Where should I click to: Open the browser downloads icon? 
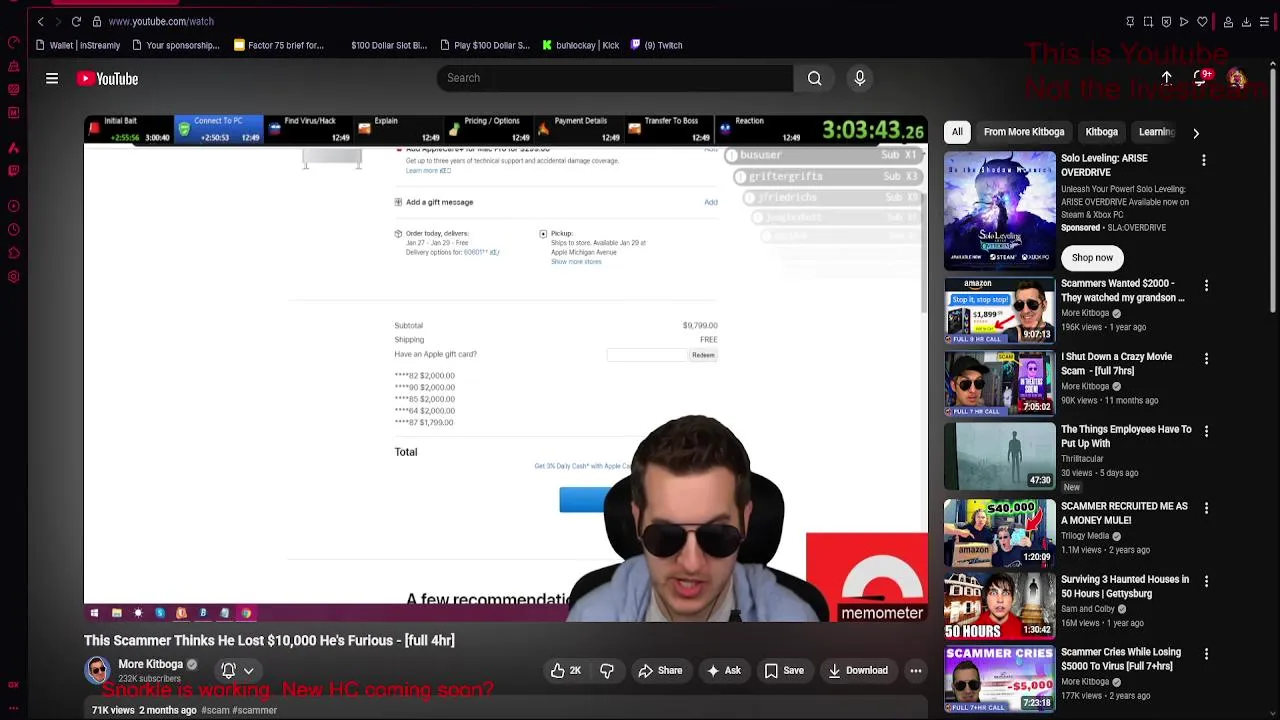(1246, 21)
